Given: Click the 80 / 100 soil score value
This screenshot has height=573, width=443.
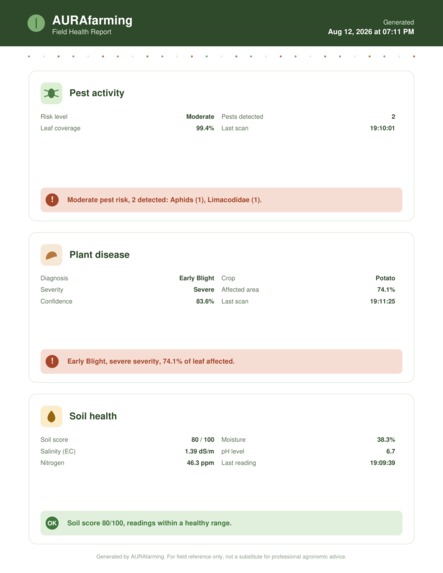Looking at the screenshot, I should [x=203, y=440].
